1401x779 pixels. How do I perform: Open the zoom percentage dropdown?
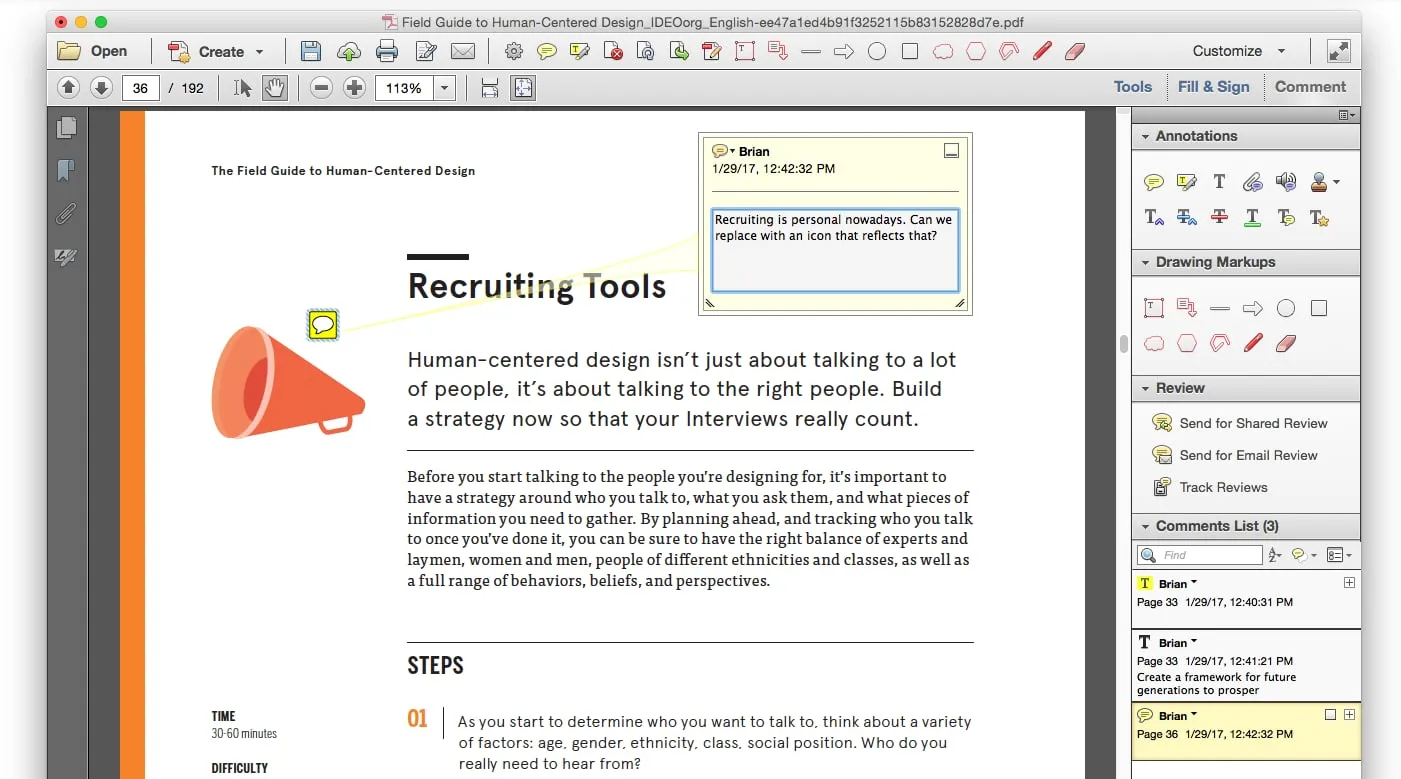coord(445,88)
